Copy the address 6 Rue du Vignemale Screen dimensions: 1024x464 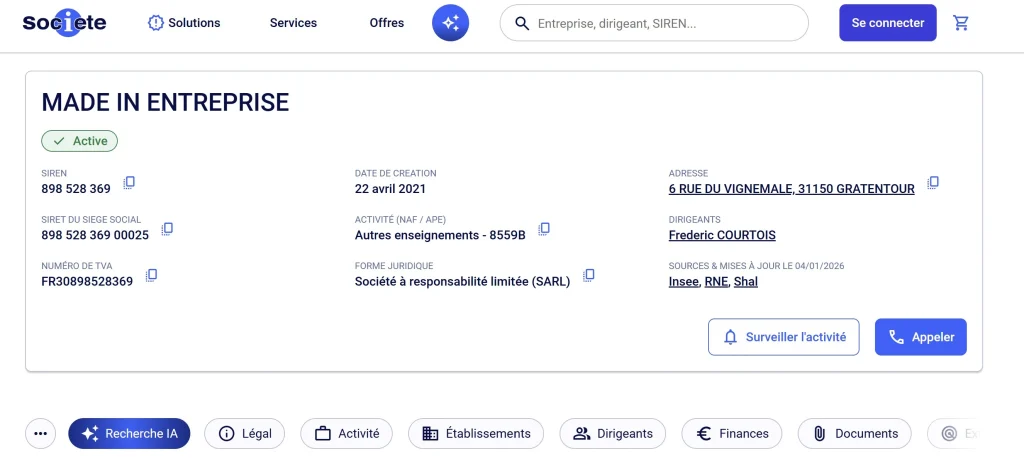tap(933, 182)
